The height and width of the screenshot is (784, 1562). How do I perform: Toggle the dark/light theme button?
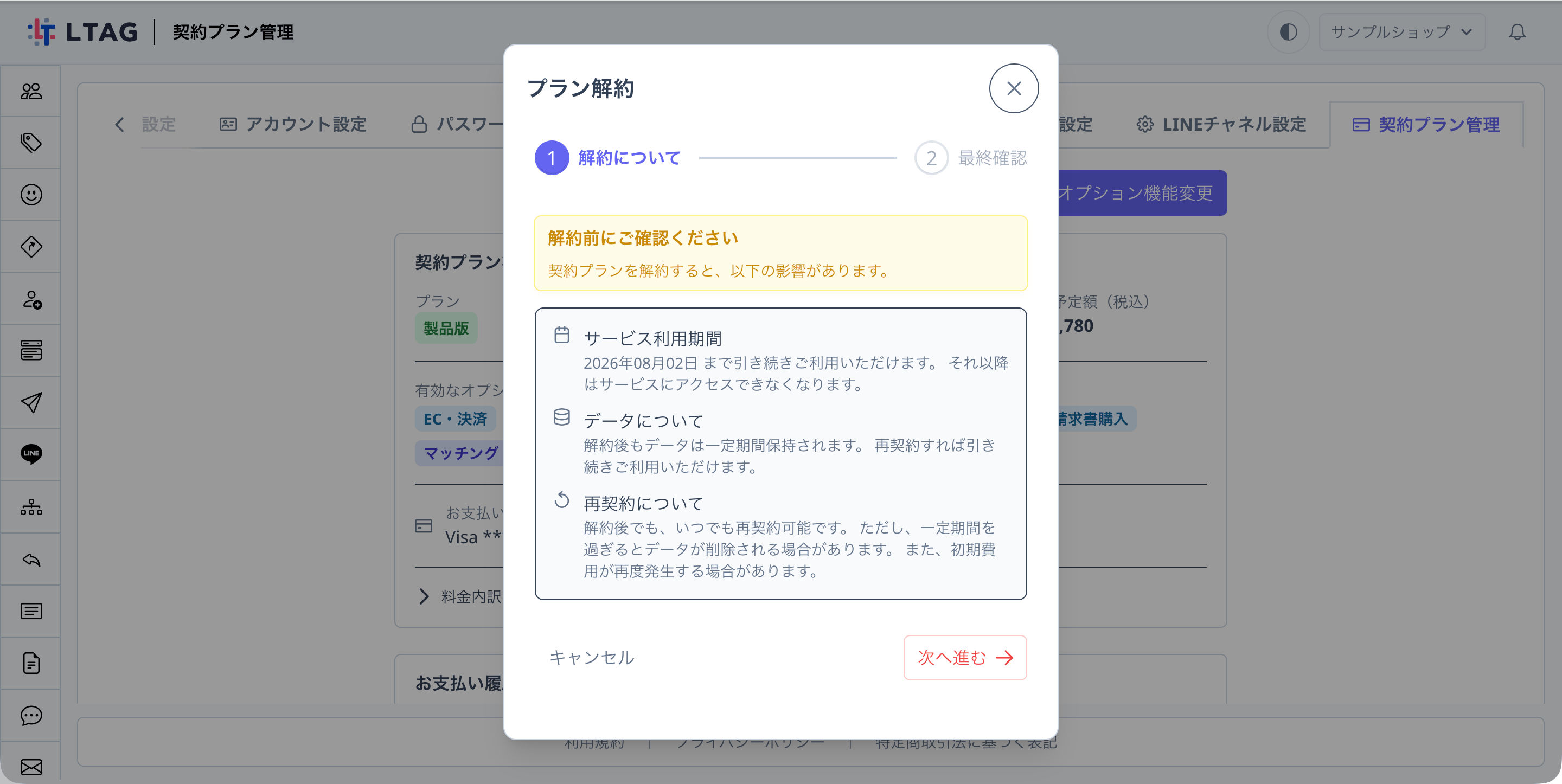click(1288, 31)
